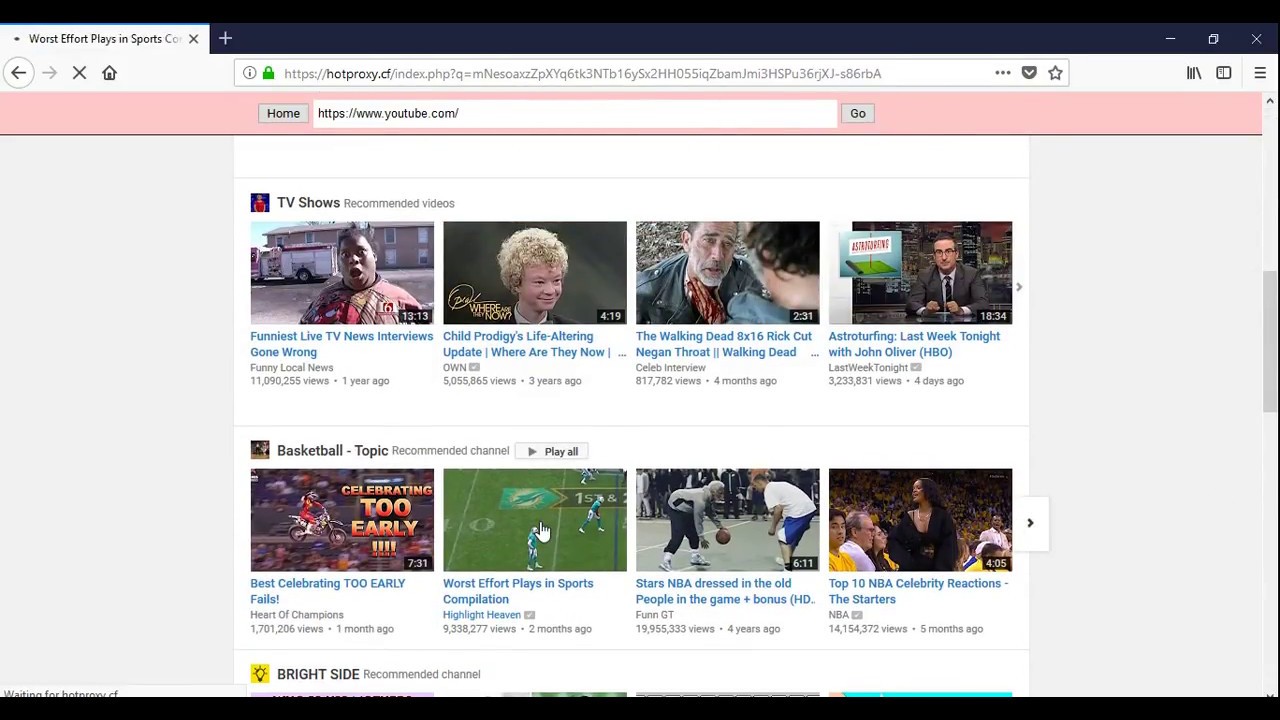Click the Go button
The height and width of the screenshot is (720, 1280).
click(858, 113)
